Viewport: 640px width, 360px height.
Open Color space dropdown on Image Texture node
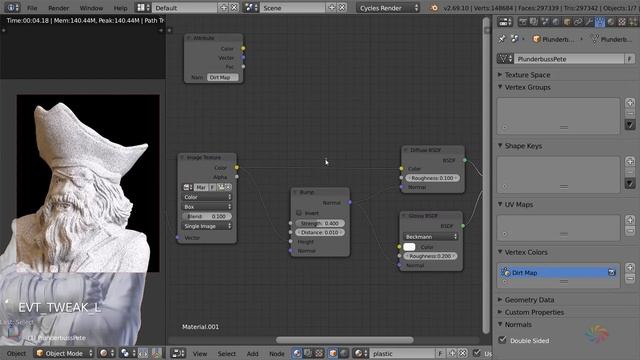(207, 197)
